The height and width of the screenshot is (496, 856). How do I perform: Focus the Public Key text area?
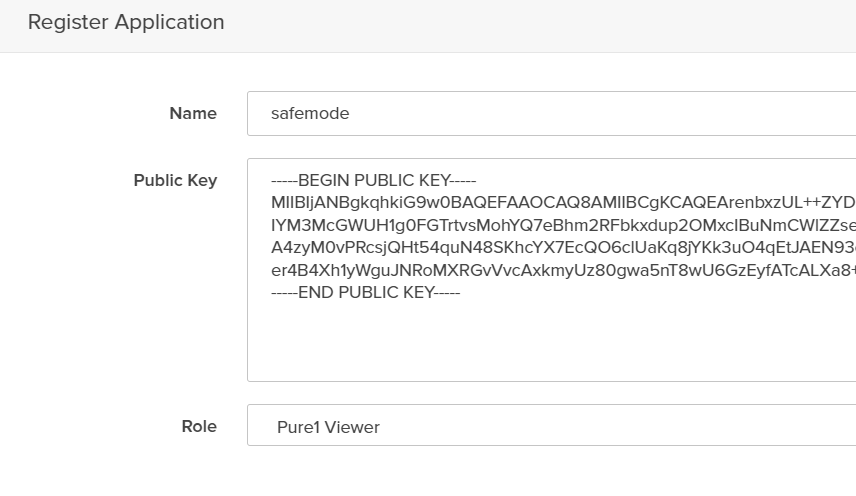[551, 270]
